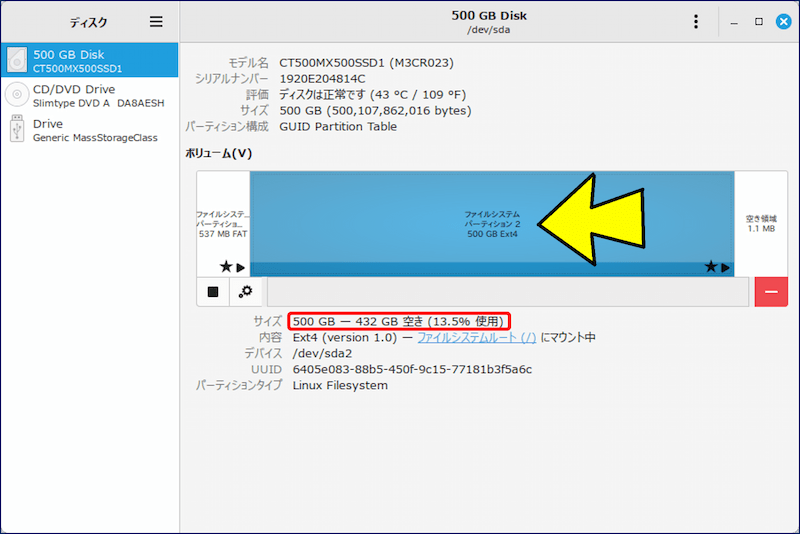The height and width of the screenshot is (534, 800).
Task: Open the drive options three-dot menu
Action: [697, 22]
